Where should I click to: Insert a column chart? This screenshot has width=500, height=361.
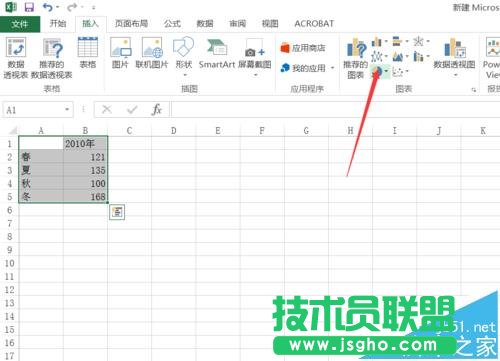[x=377, y=42]
